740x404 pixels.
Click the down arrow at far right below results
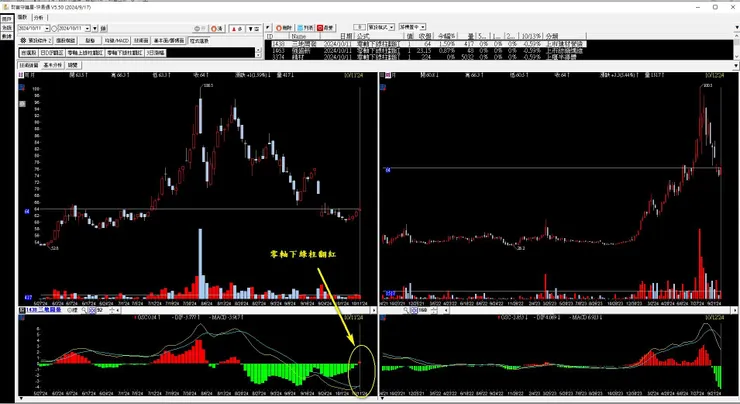point(735,66)
